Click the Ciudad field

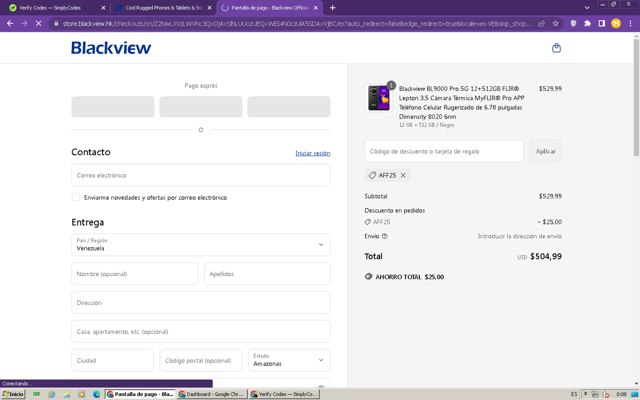click(112, 360)
